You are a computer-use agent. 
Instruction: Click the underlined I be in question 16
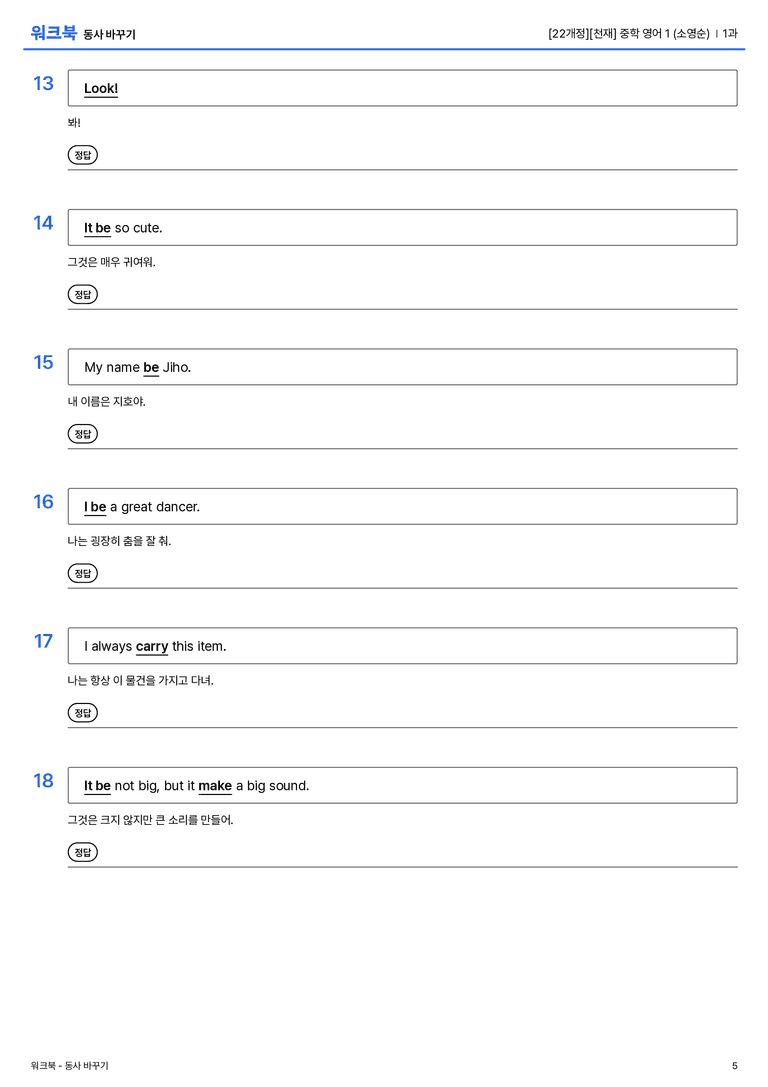click(x=95, y=507)
